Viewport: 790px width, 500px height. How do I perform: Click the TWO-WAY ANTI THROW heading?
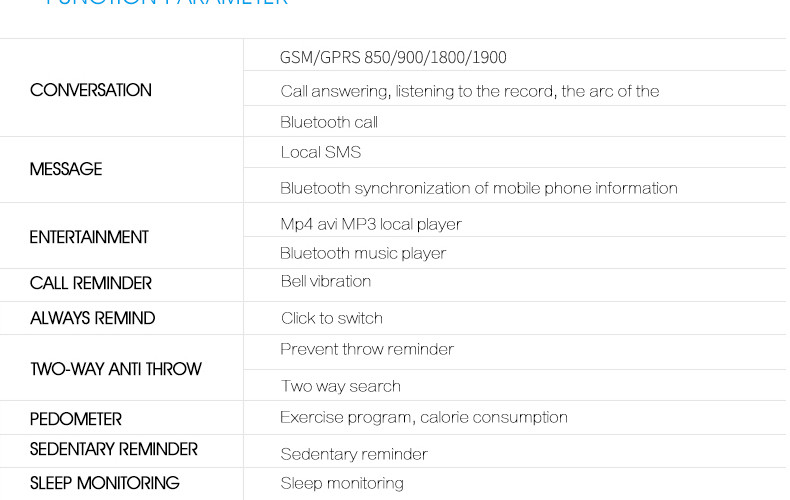point(116,369)
